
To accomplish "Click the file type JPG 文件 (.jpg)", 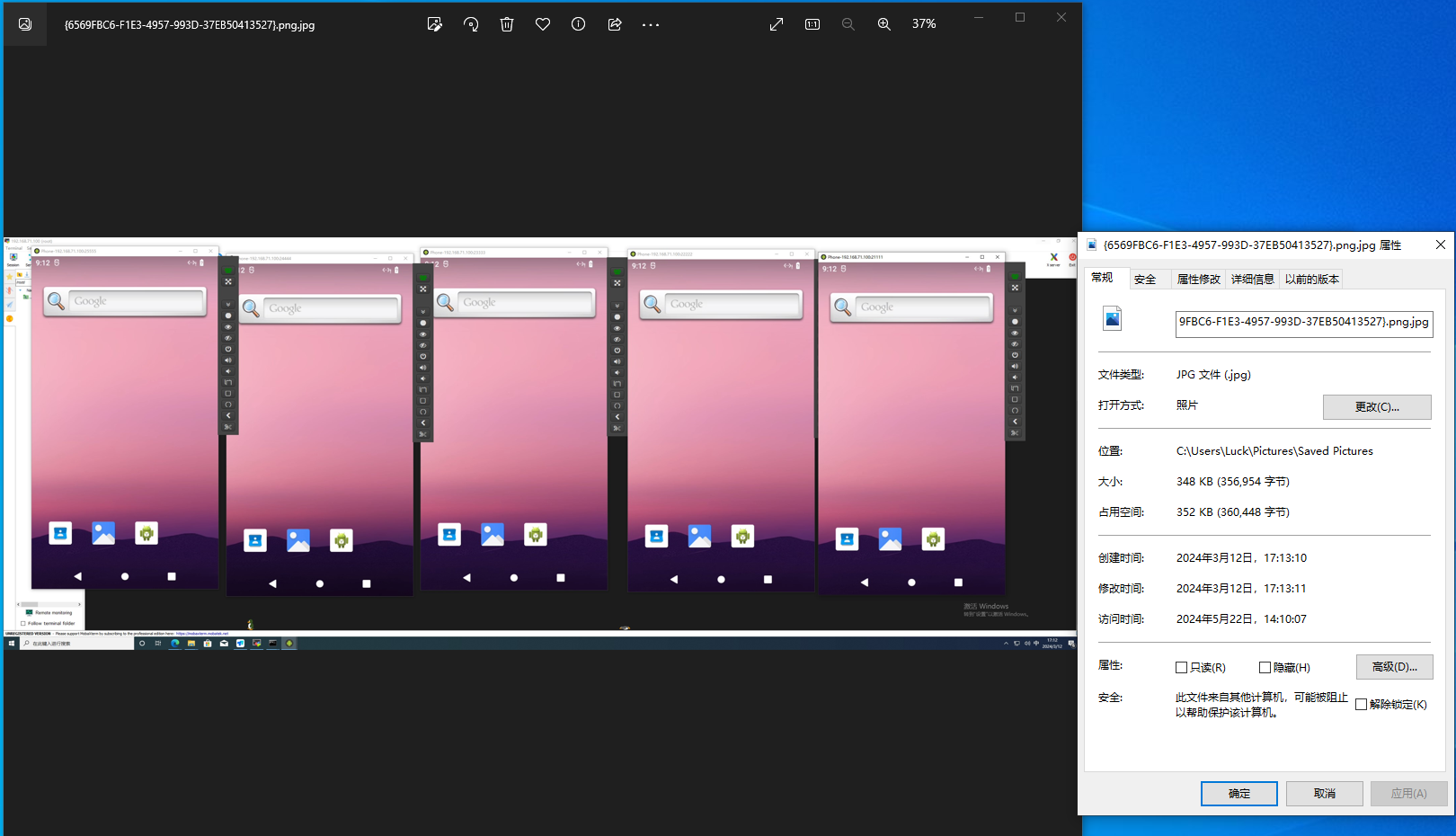I will click(x=1213, y=375).
